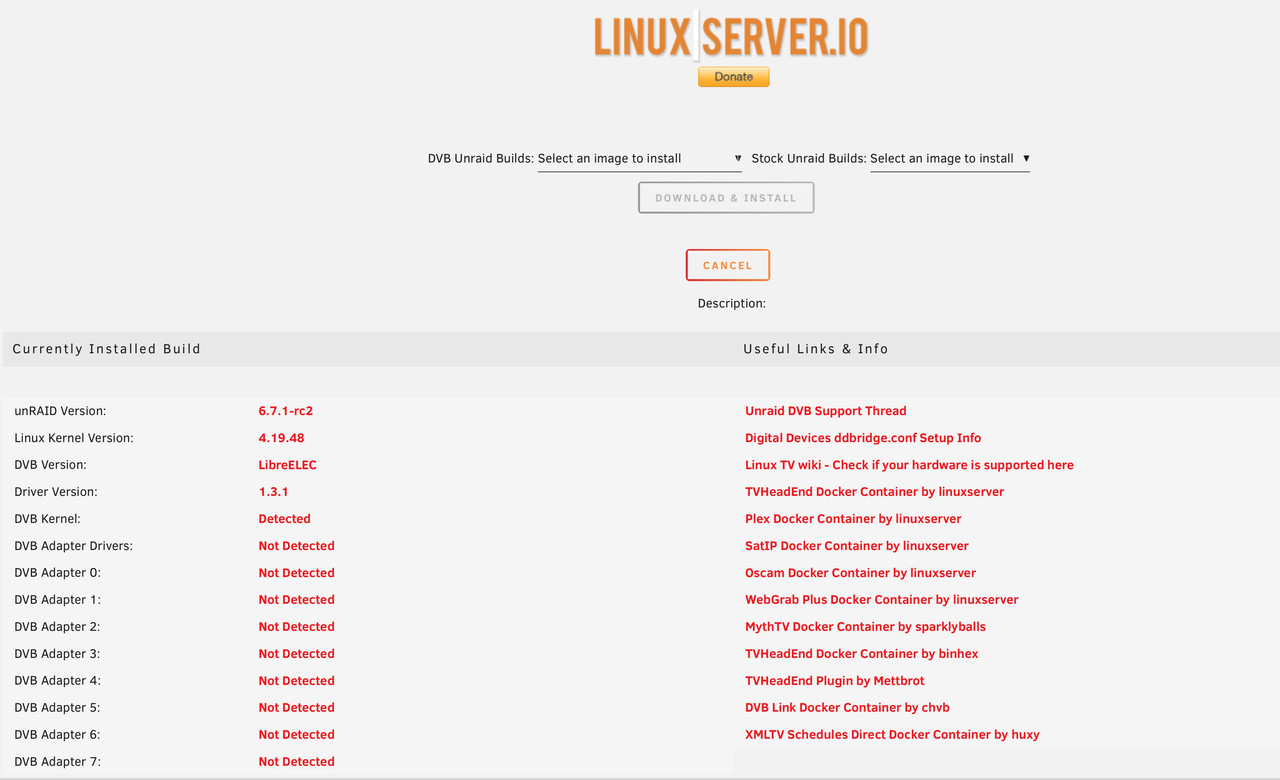
Task: Open Plex Docker Container by linuxserver link
Action: coord(853,519)
